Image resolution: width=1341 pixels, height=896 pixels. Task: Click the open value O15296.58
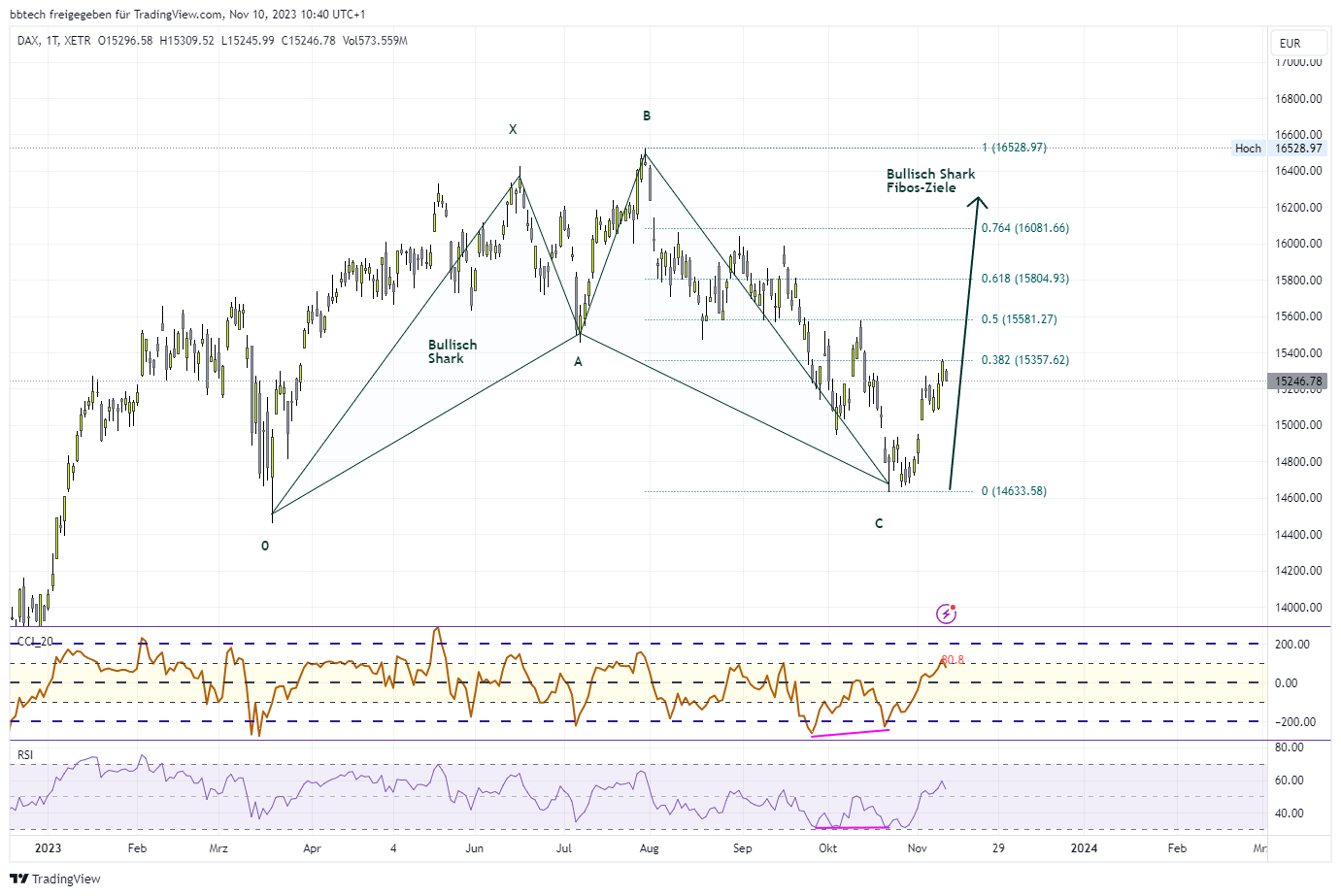(125, 41)
